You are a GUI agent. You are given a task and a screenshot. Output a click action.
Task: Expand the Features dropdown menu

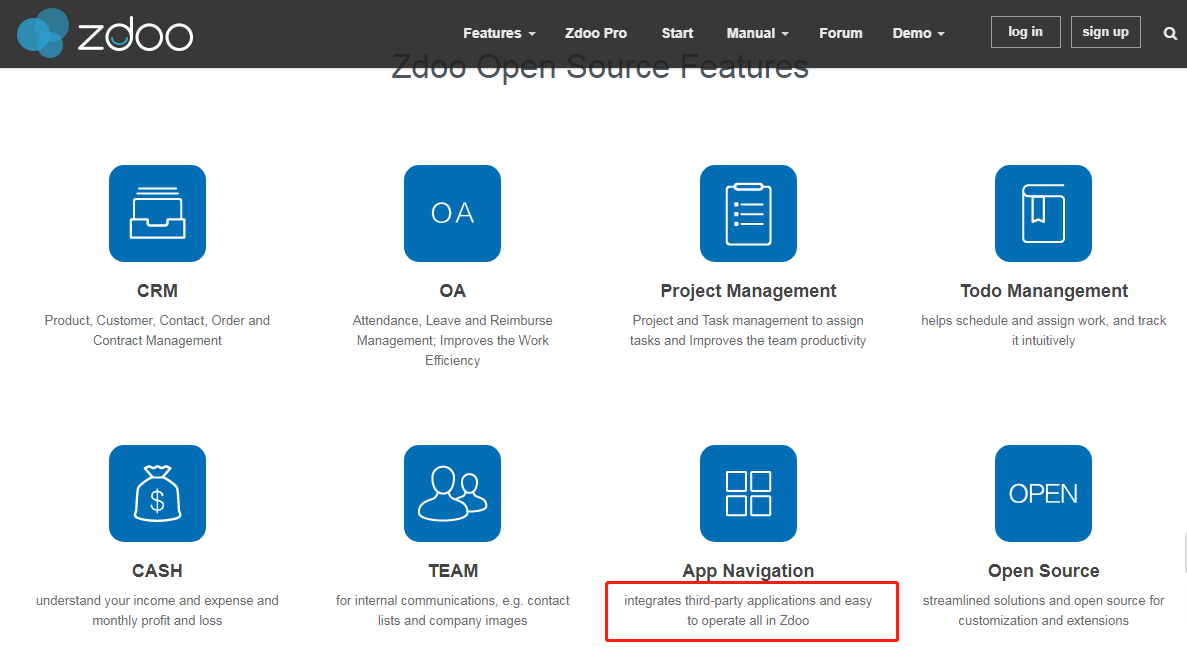pyautogui.click(x=499, y=33)
